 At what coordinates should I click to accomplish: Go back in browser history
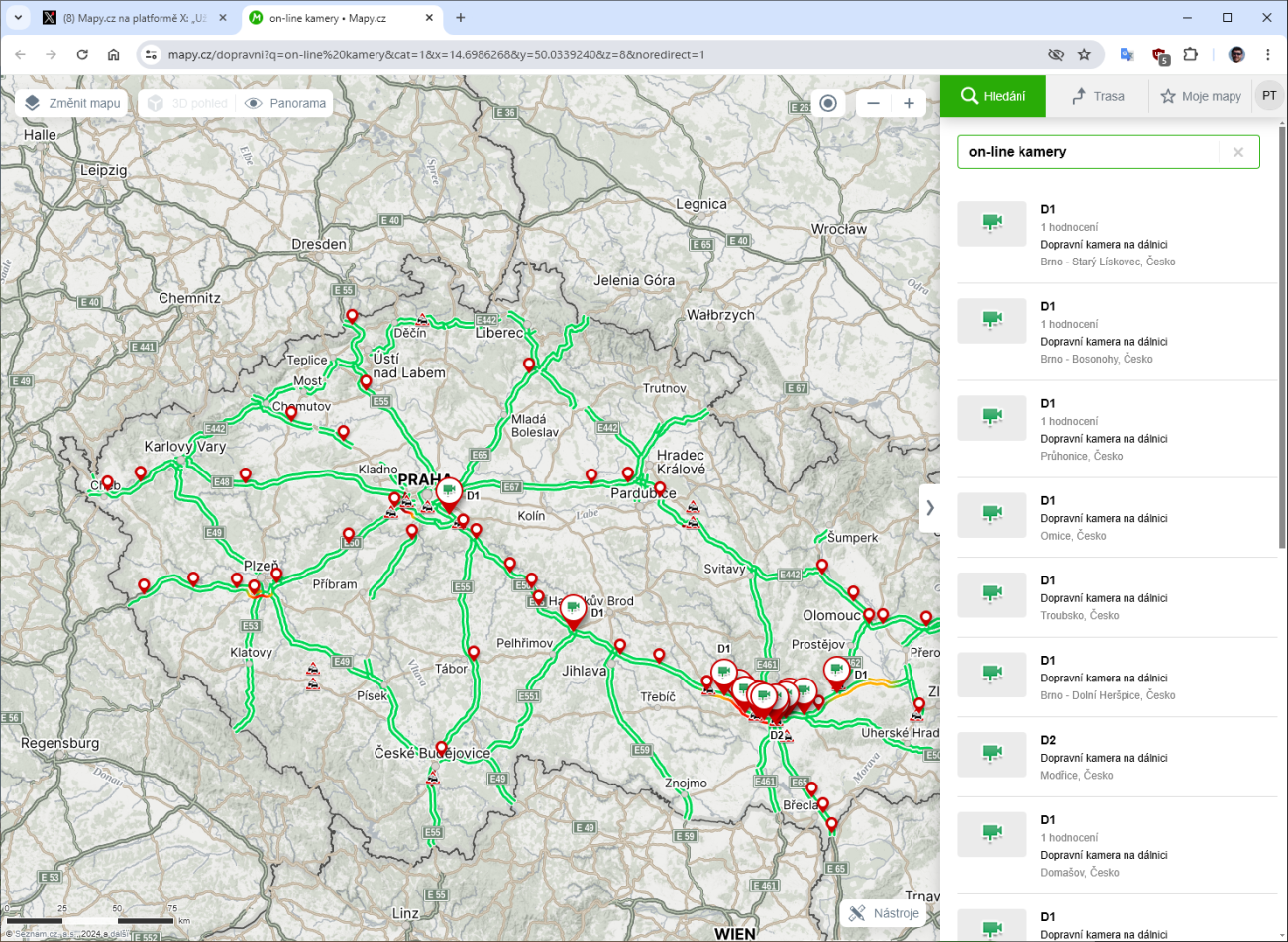(x=21, y=54)
